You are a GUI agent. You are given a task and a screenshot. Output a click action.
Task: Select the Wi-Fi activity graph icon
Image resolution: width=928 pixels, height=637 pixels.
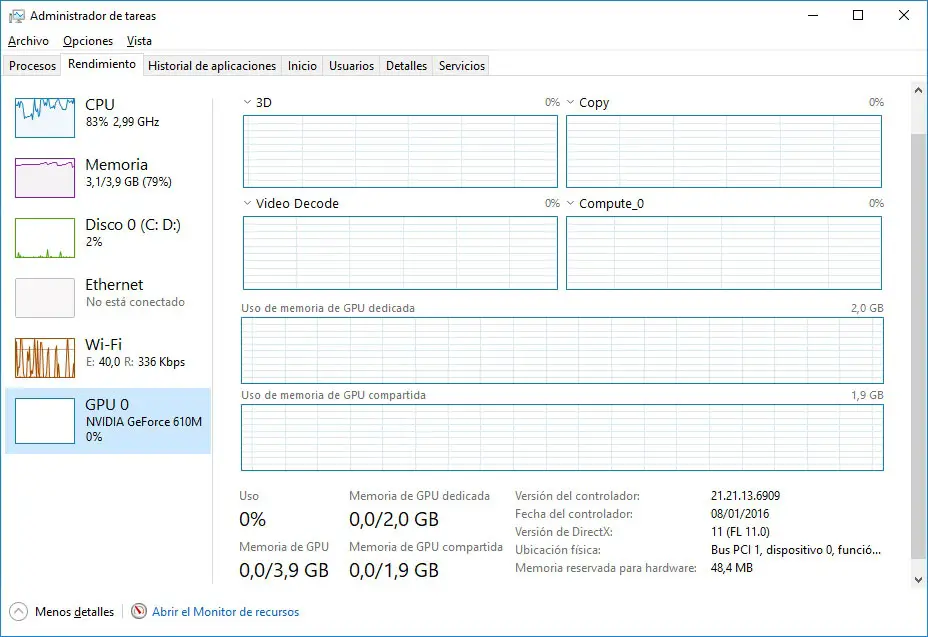(45, 358)
